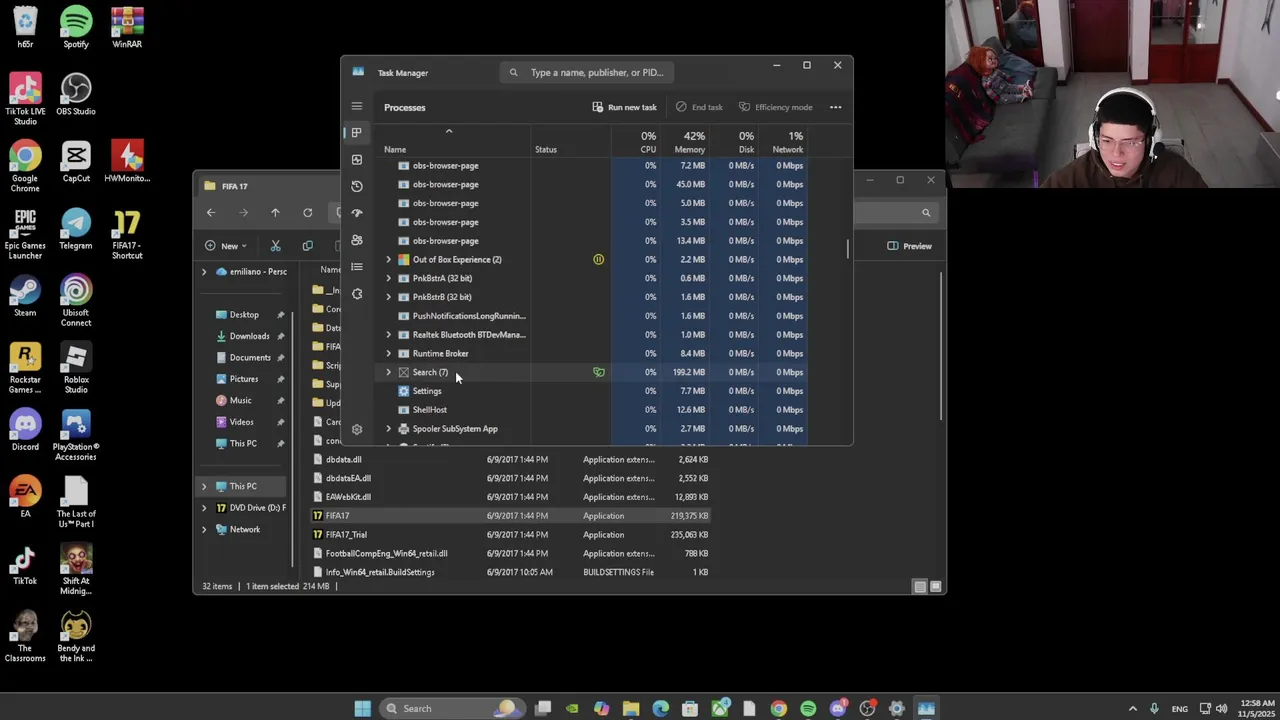Select Discord desktop icon
Screen dimensions: 1280x720
[x=25, y=430]
